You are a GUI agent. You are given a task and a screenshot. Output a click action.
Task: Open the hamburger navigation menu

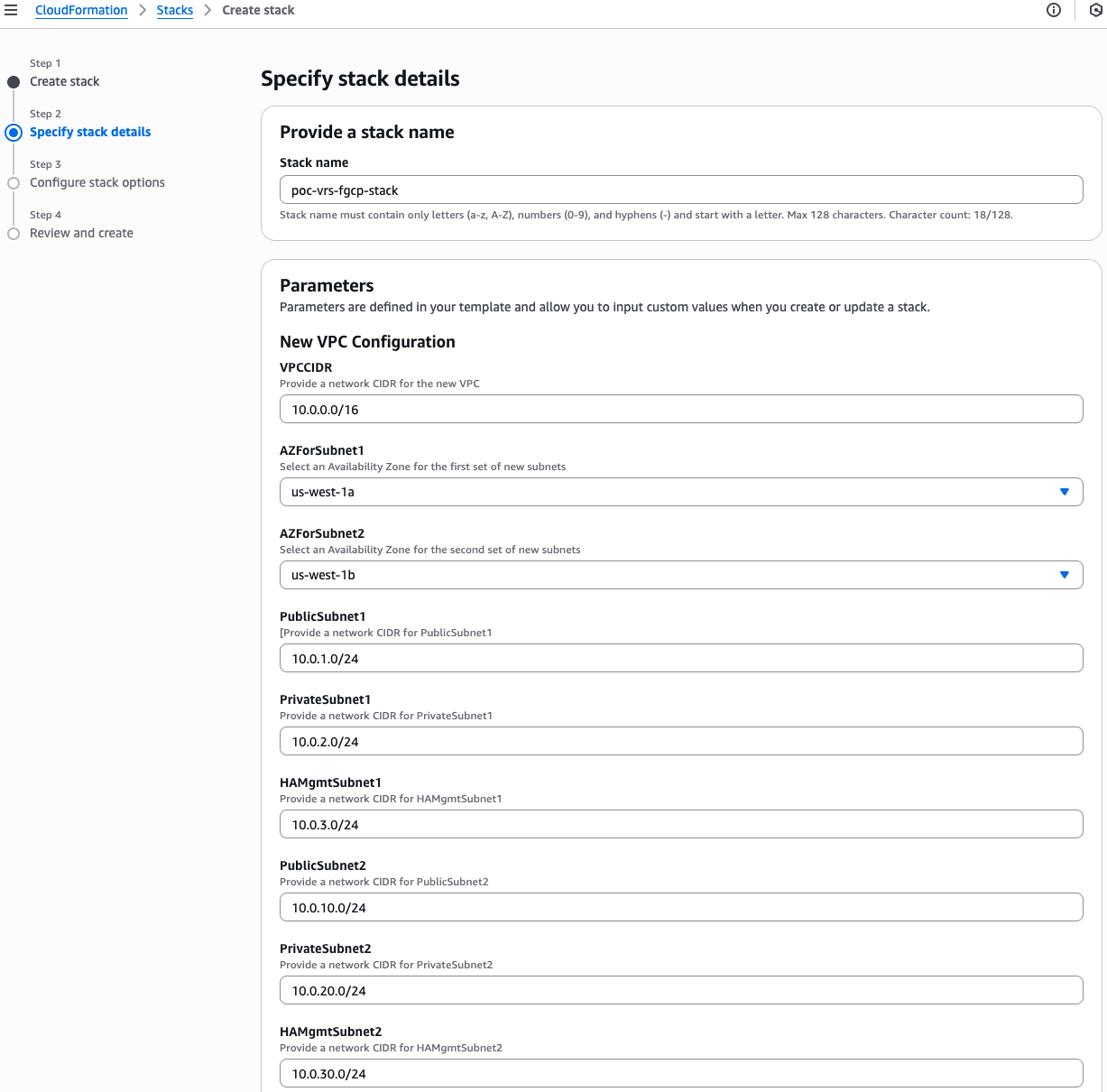point(11,10)
